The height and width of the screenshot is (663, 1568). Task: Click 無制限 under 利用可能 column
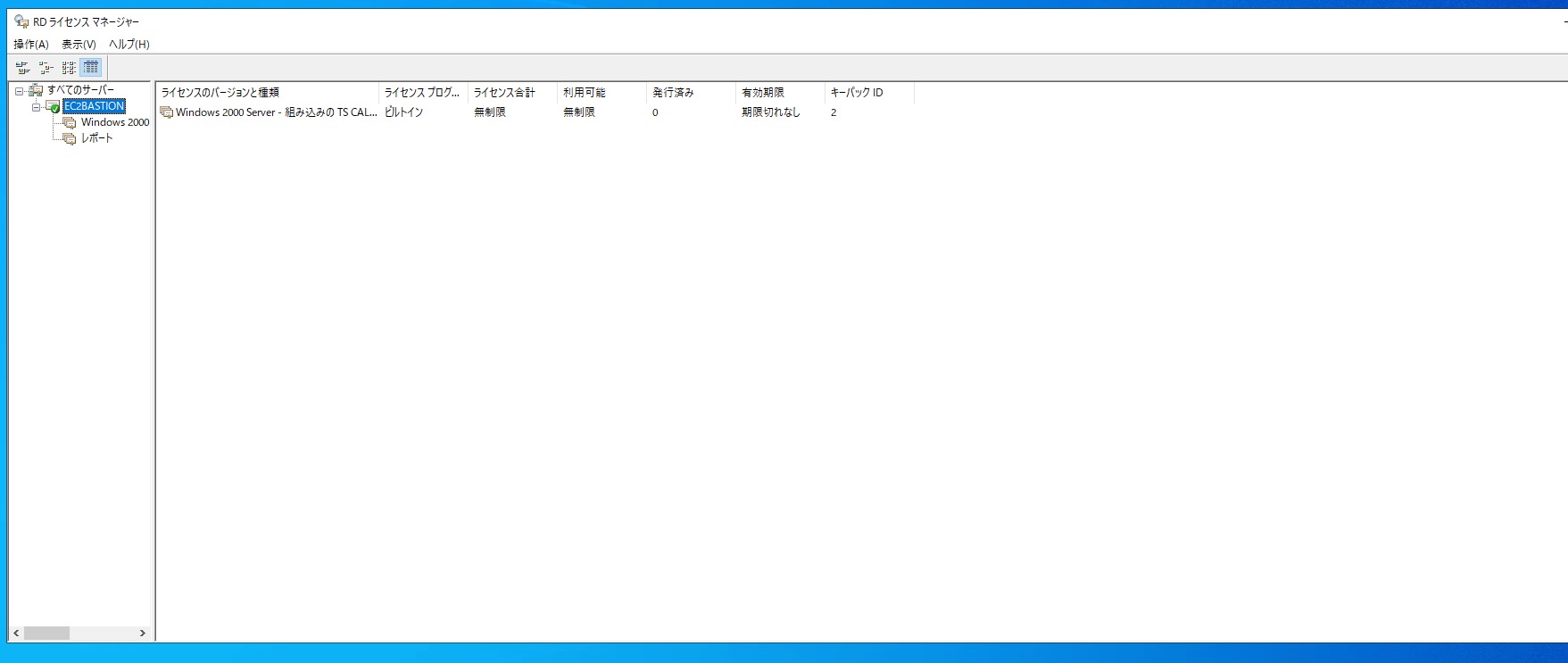[x=579, y=112]
